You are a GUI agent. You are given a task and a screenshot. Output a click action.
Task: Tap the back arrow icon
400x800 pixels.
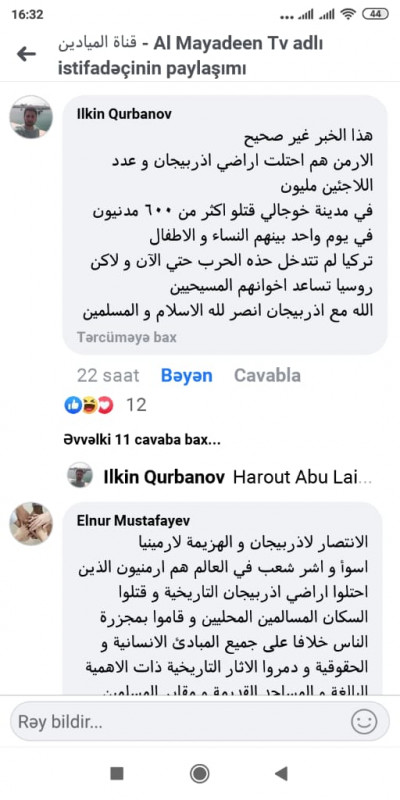pyautogui.click(x=26, y=54)
